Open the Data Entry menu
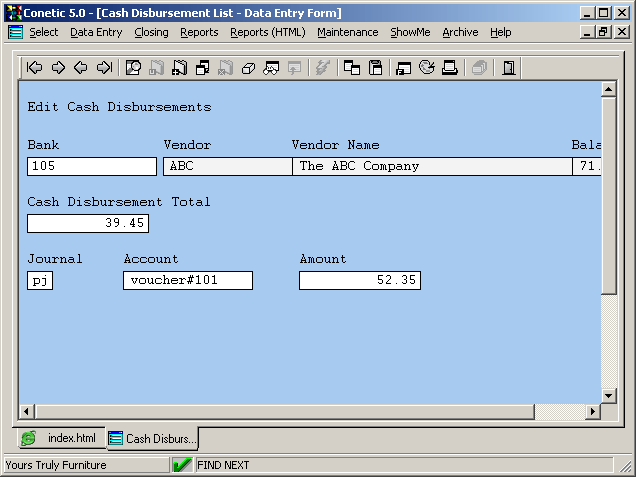636x477 pixels. click(x=96, y=32)
